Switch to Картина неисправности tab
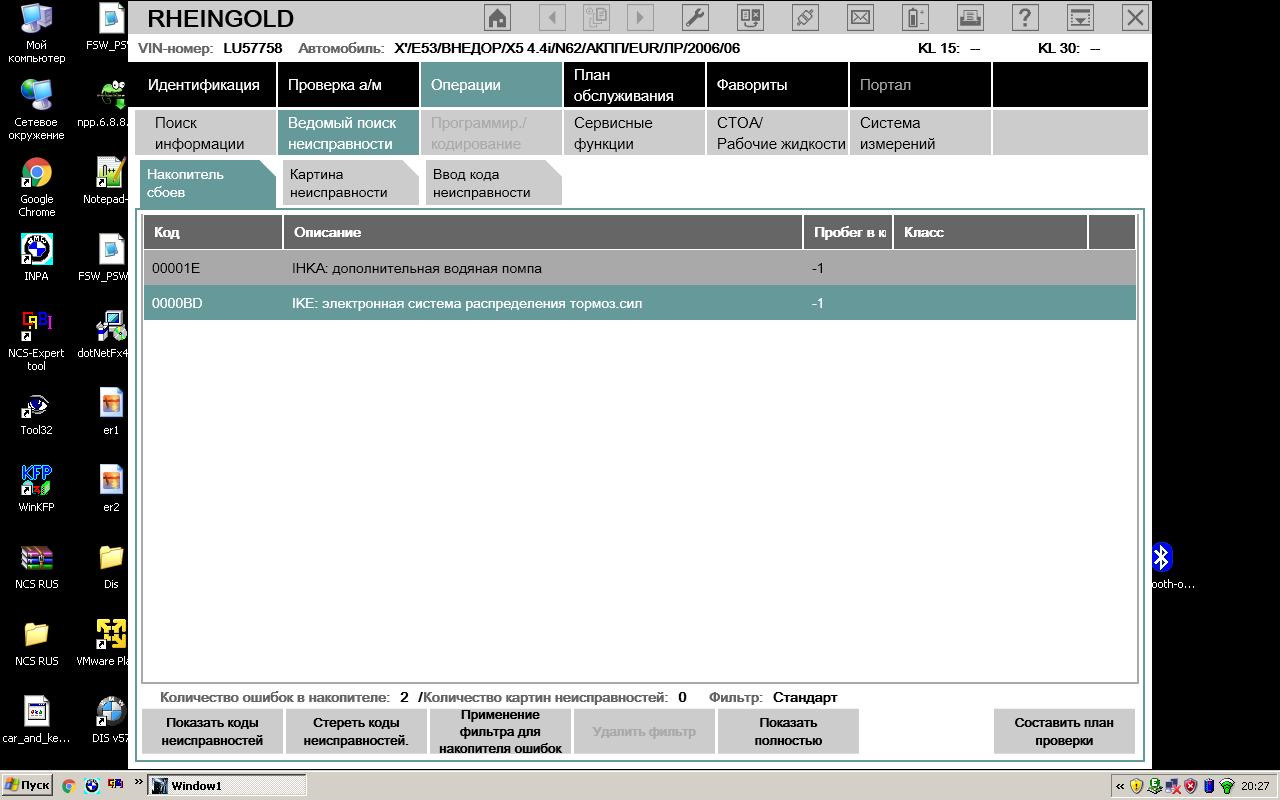 350,183
